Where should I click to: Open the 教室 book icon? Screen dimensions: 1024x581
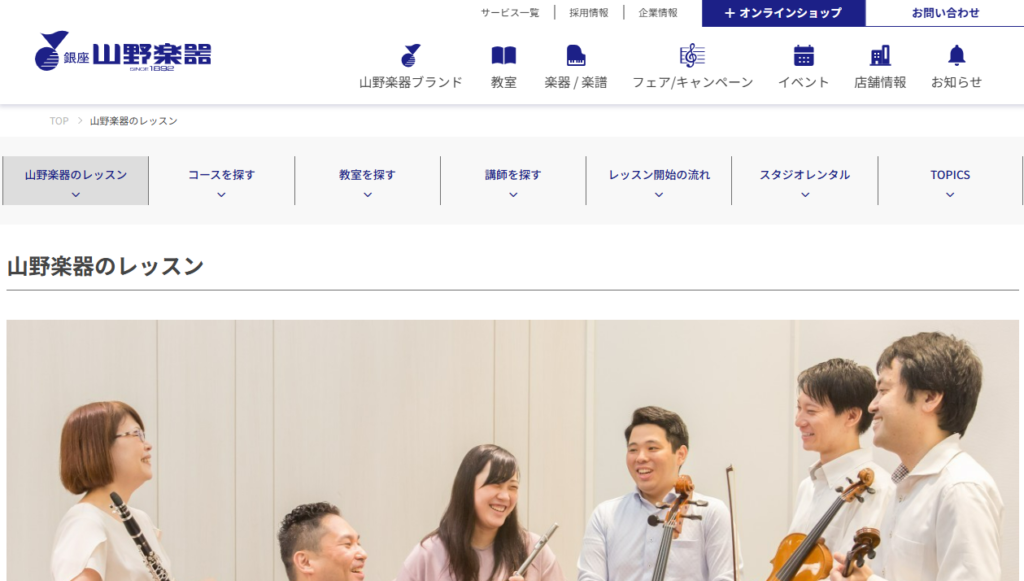(504, 55)
